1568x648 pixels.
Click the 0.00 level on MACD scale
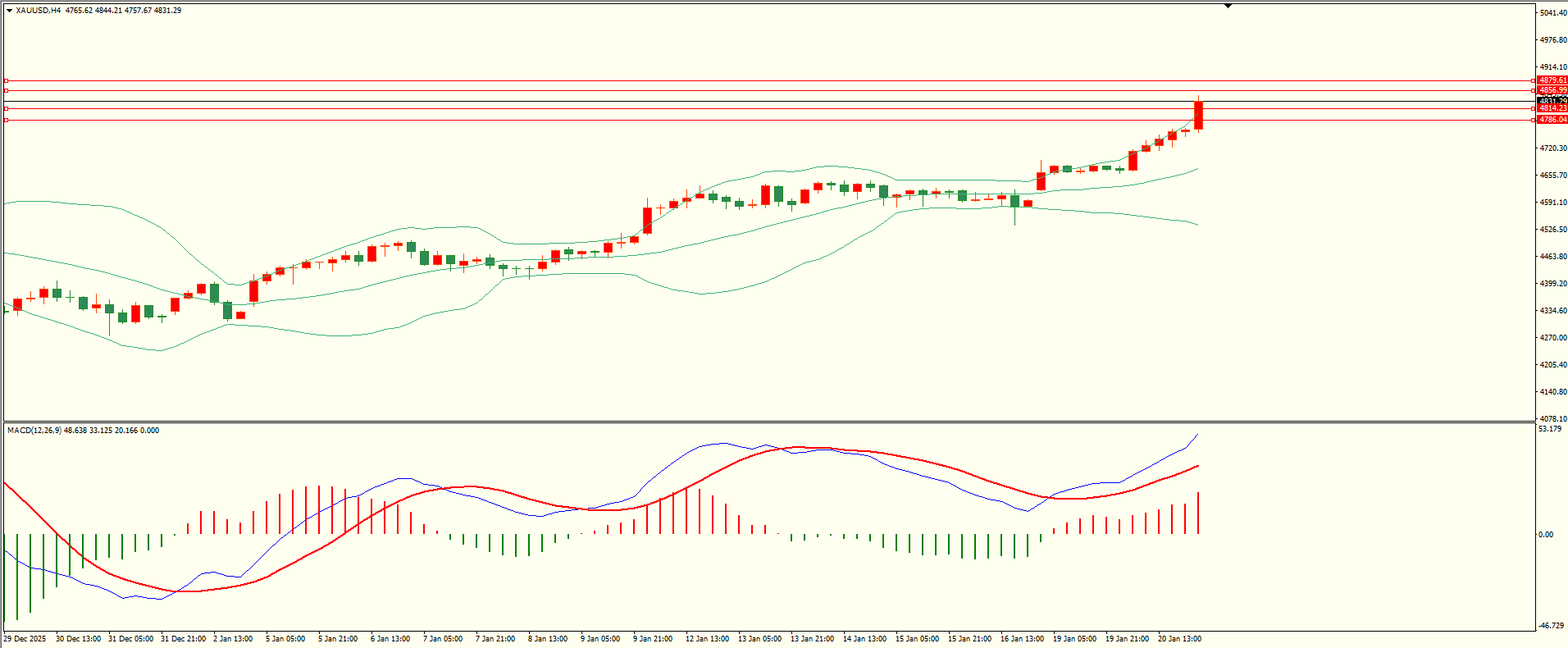(1545, 535)
